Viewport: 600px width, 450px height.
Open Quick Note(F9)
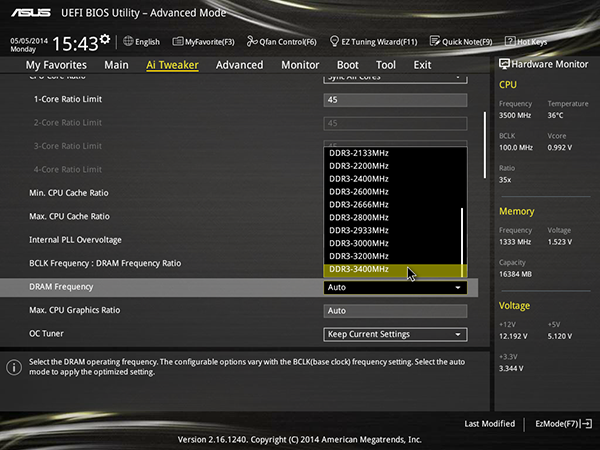(461, 41)
